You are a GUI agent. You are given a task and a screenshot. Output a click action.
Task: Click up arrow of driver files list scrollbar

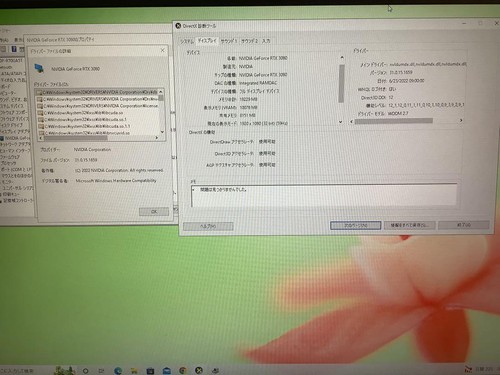click(161, 92)
